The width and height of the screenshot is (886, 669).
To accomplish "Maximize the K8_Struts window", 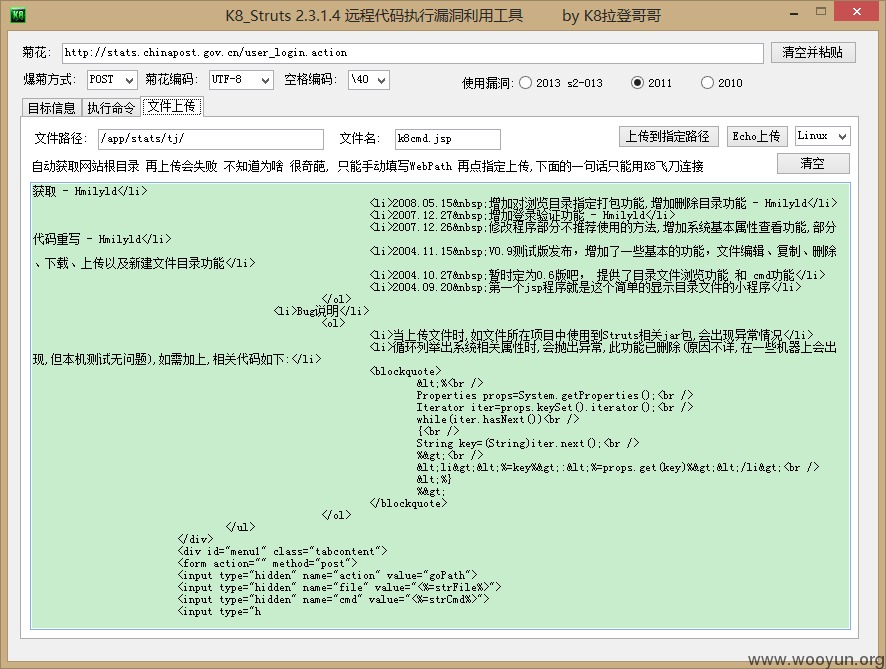I will [x=821, y=12].
